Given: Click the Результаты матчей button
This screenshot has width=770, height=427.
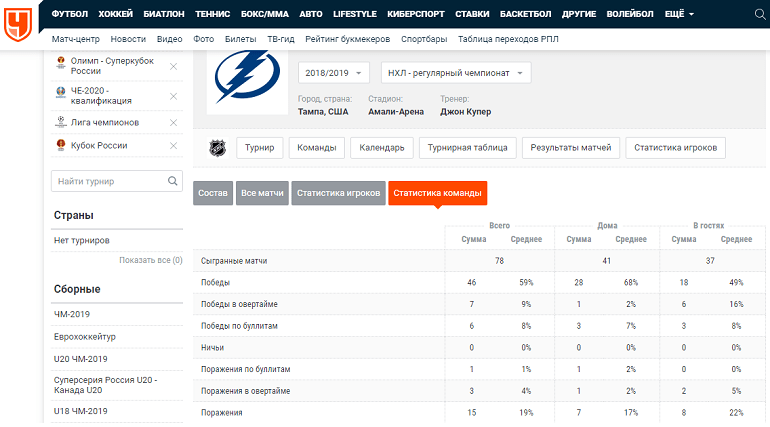Looking at the screenshot, I should click(x=571, y=148).
